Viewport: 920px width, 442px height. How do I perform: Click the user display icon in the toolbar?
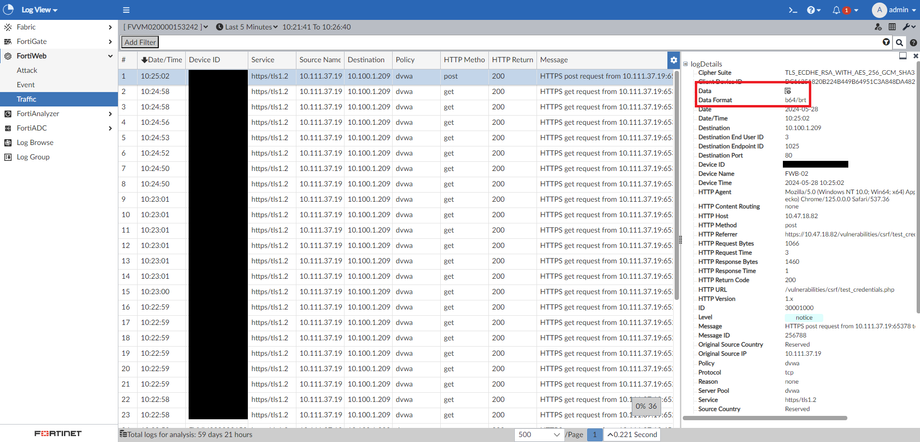(x=878, y=27)
